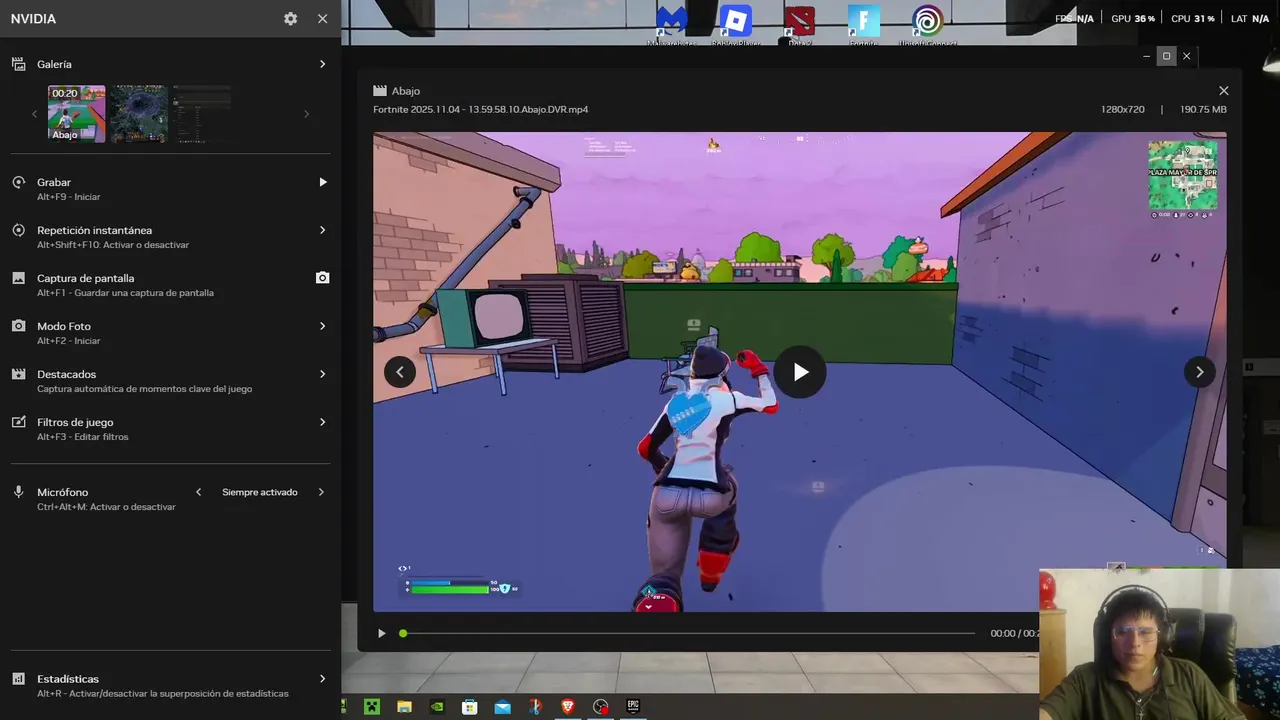This screenshot has height=720, width=1280.
Task: Take screenshot with the camera icon
Action: [322, 278]
